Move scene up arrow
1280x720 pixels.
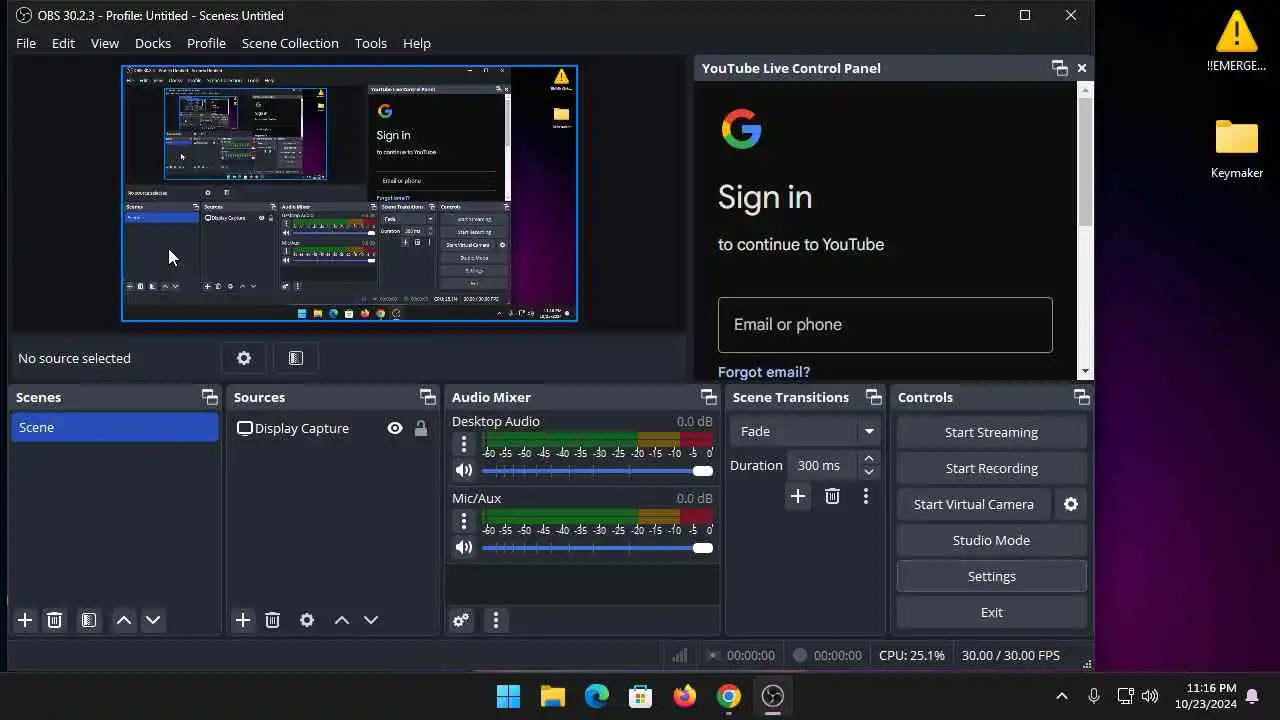[x=124, y=620]
